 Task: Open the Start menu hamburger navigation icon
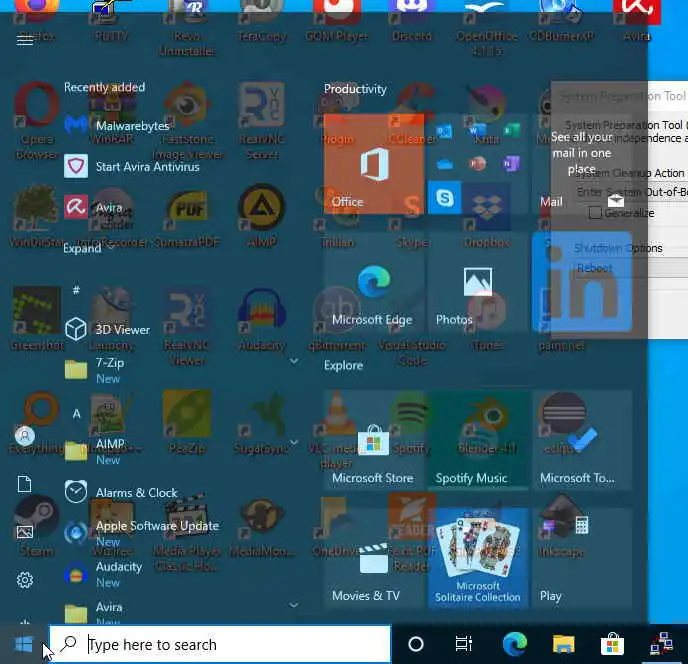[x=25, y=39]
